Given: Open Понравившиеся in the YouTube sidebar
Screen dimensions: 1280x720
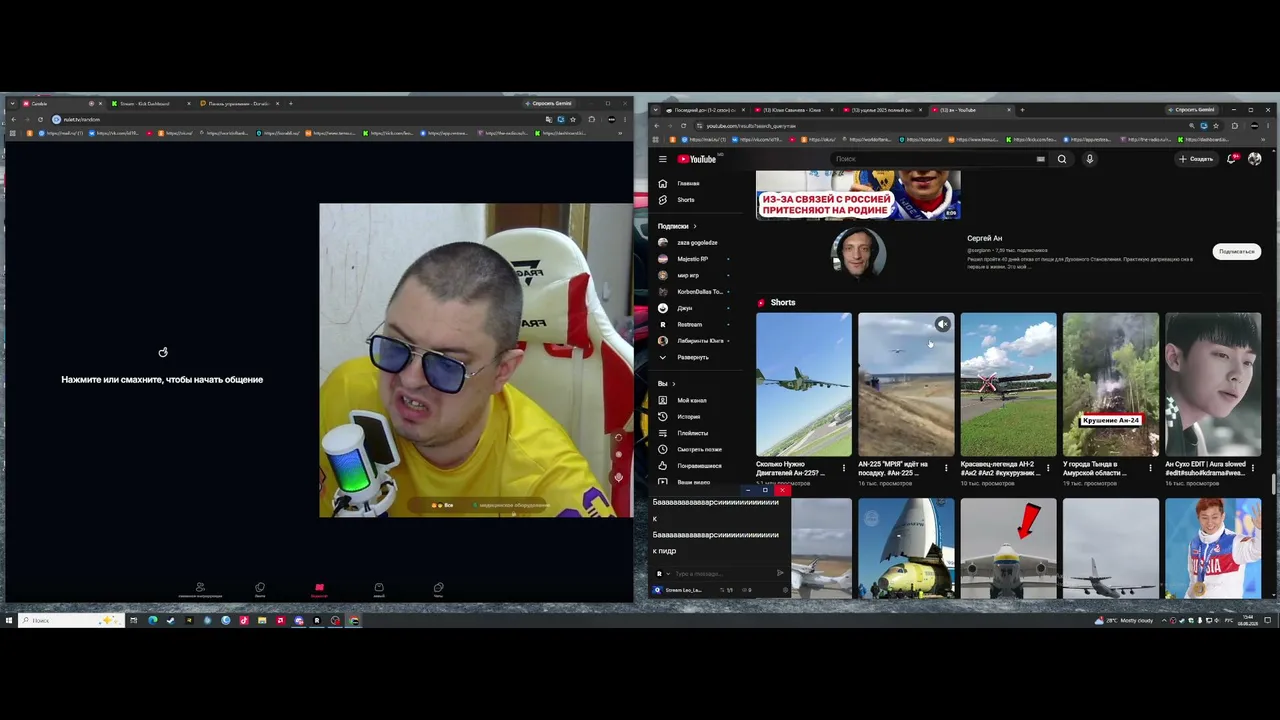Looking at the screenshot, I should (x=699, y=466).
